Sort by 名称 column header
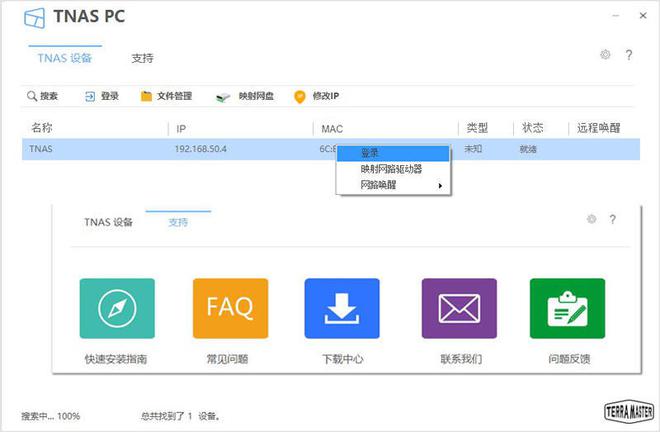 (x=42, y=128)
